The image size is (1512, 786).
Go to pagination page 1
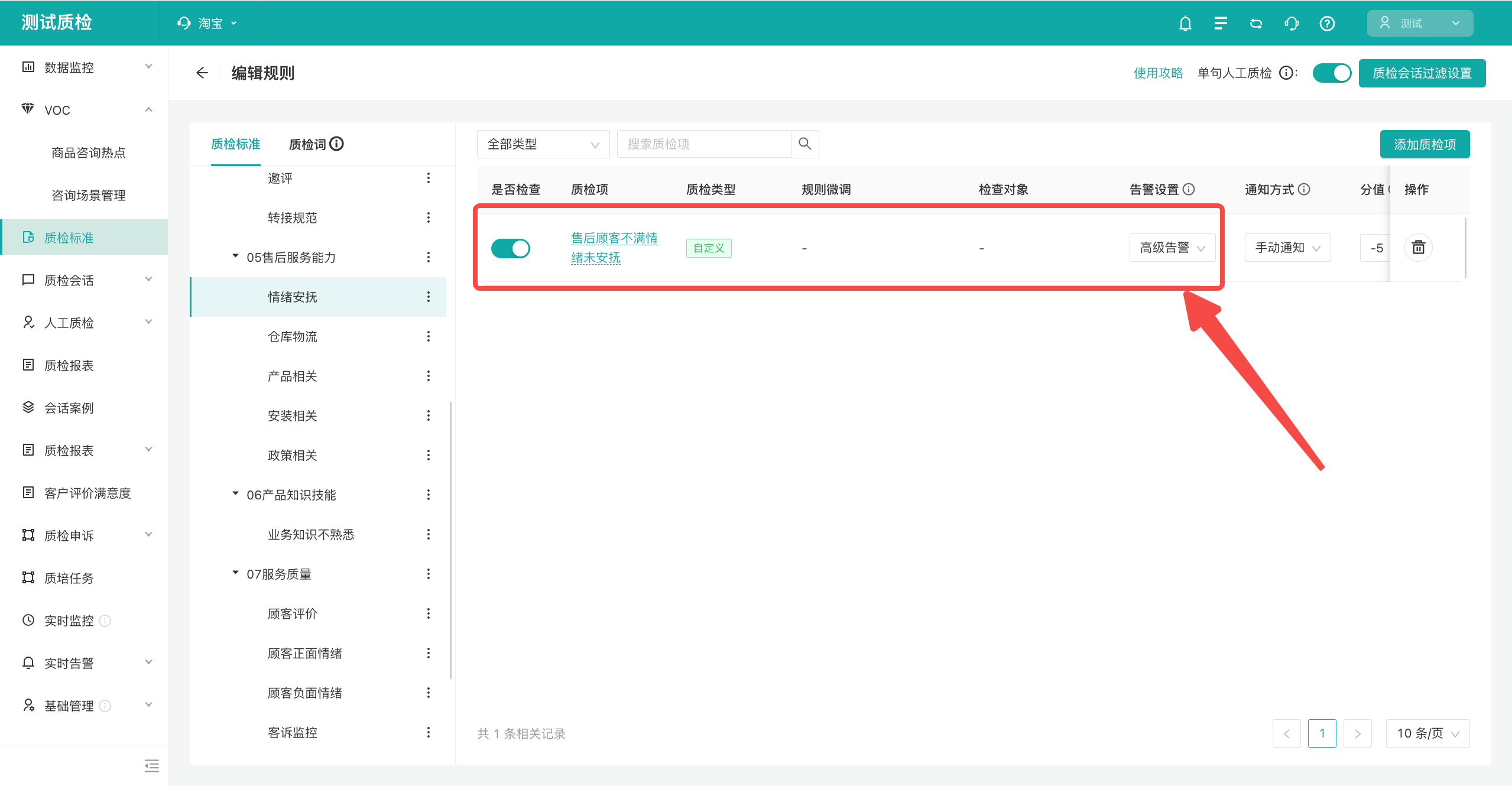click(x=1322, y=733)
